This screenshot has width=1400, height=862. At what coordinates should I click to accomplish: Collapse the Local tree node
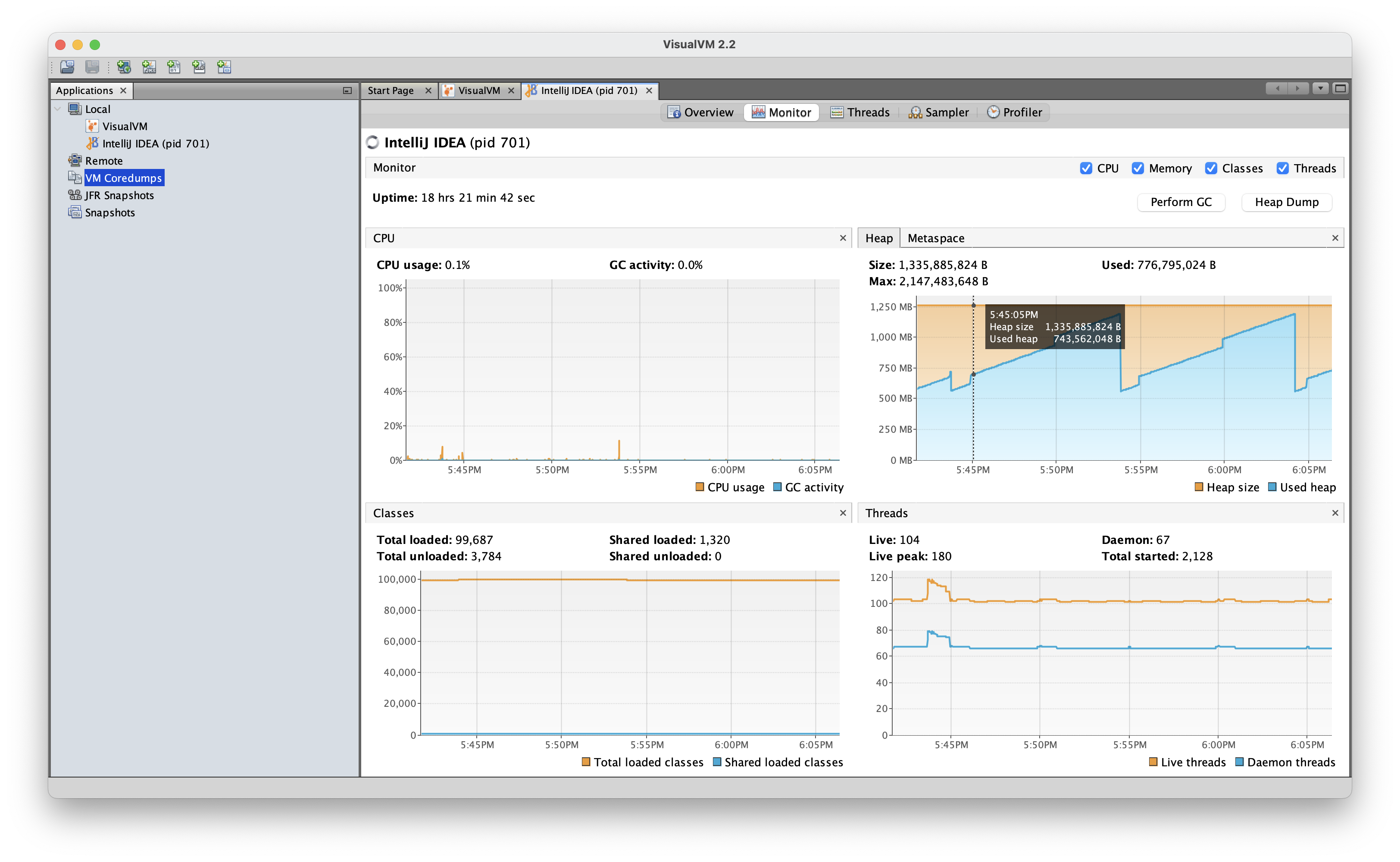58,109
